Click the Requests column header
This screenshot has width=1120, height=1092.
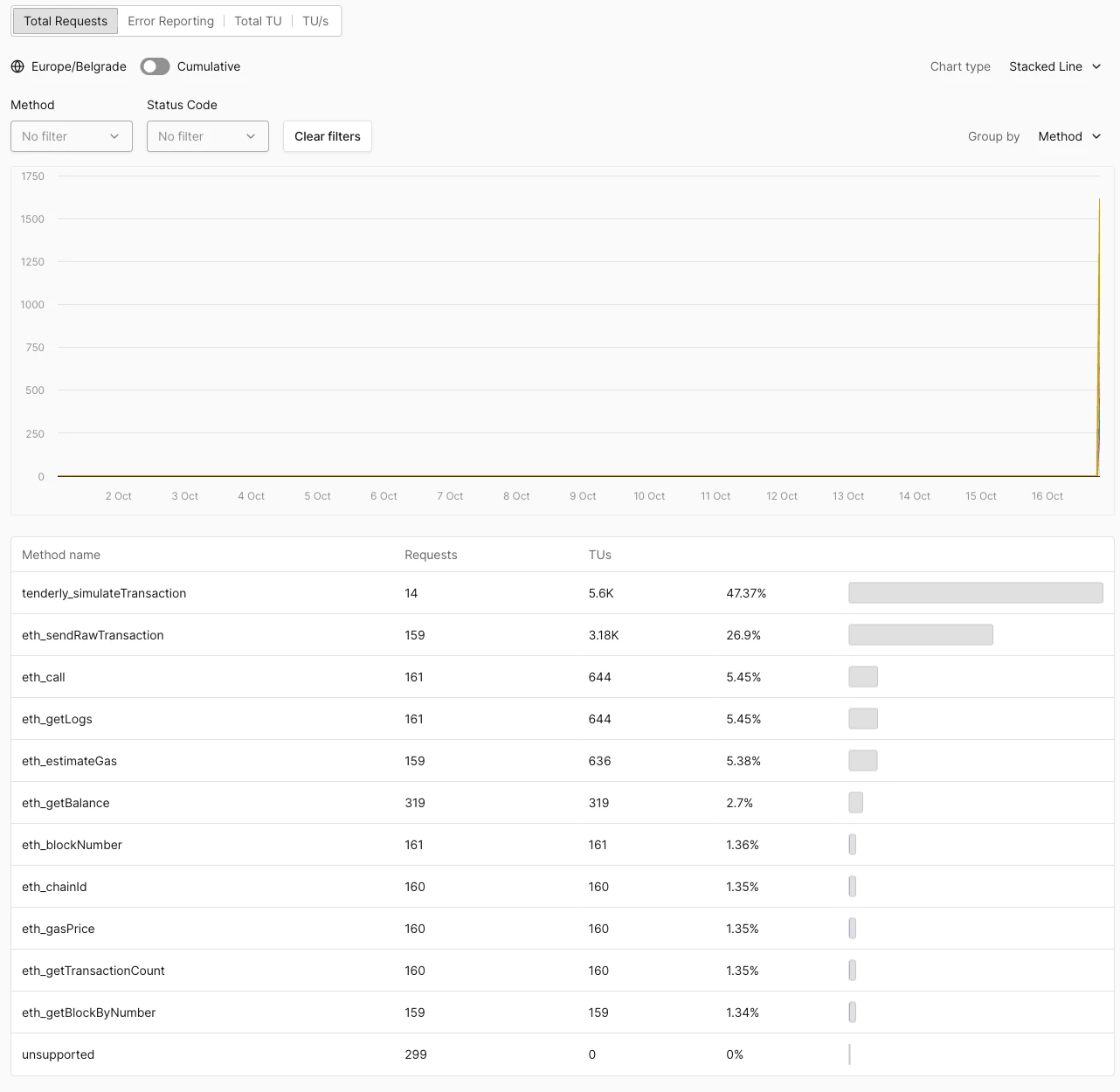431,555
